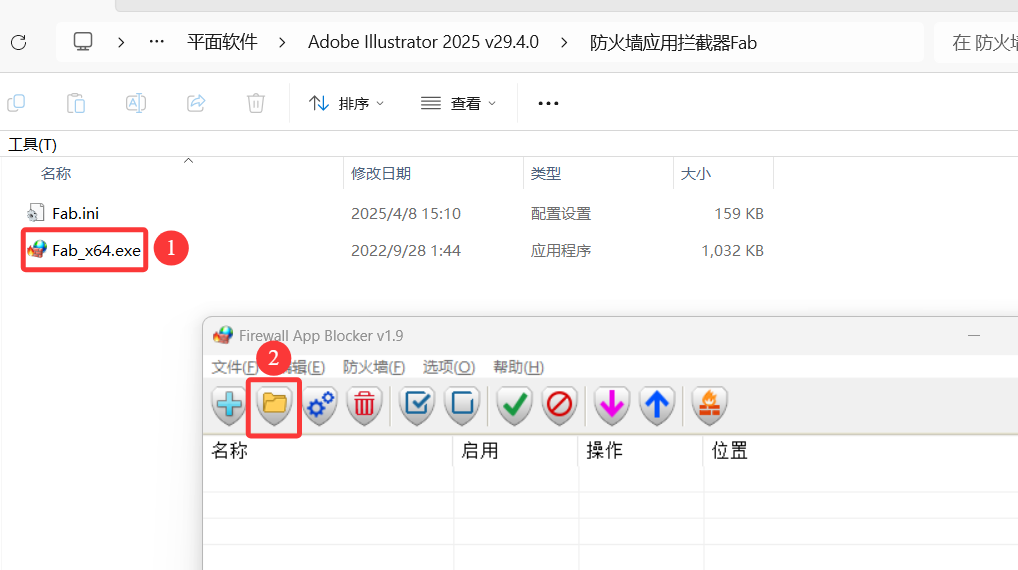Screen dimensions: 1018x570
Task: Click the 2022/9/28 1:44 date cell
Action: 406,251
